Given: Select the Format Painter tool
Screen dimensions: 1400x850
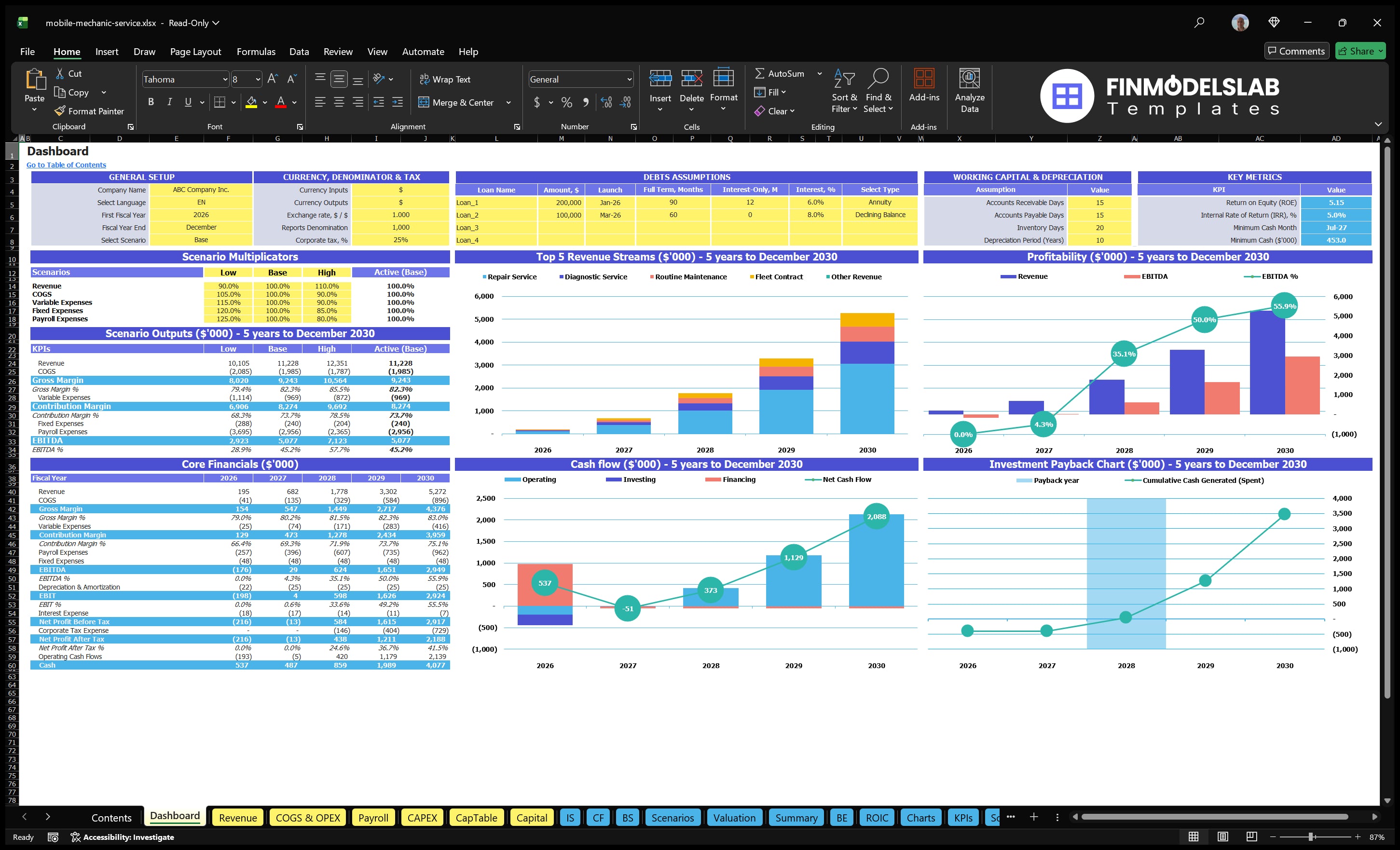Looking at the screenshot, I should pyautogui.click(x=89, y=111).
